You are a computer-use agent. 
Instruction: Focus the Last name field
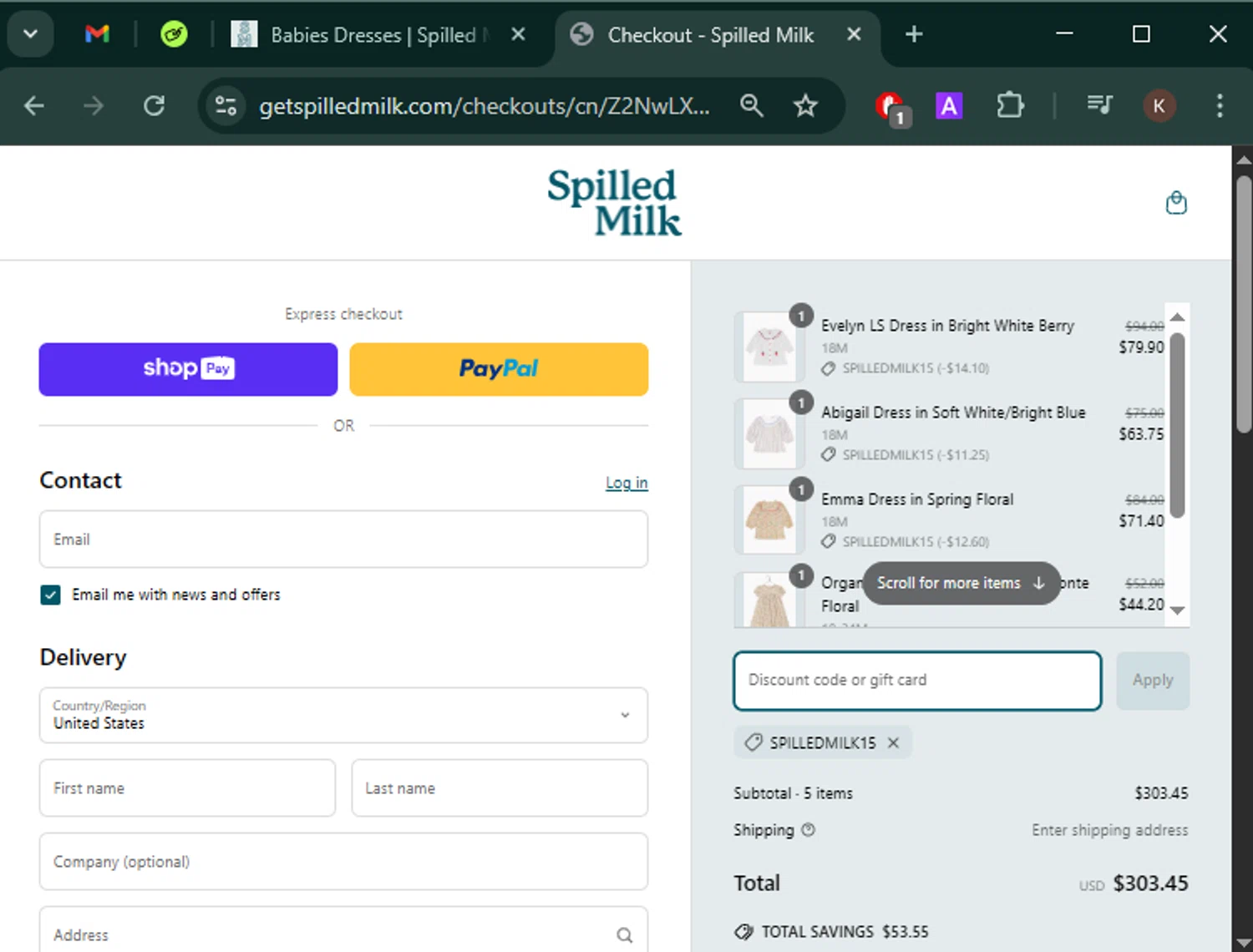[500, 787]
